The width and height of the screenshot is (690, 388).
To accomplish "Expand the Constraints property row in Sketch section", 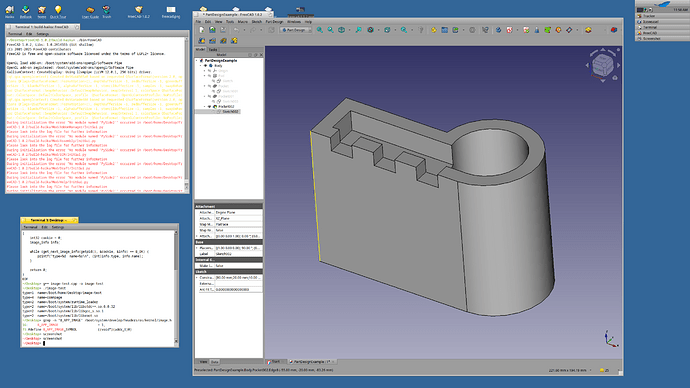I will [x=197, y=278].
